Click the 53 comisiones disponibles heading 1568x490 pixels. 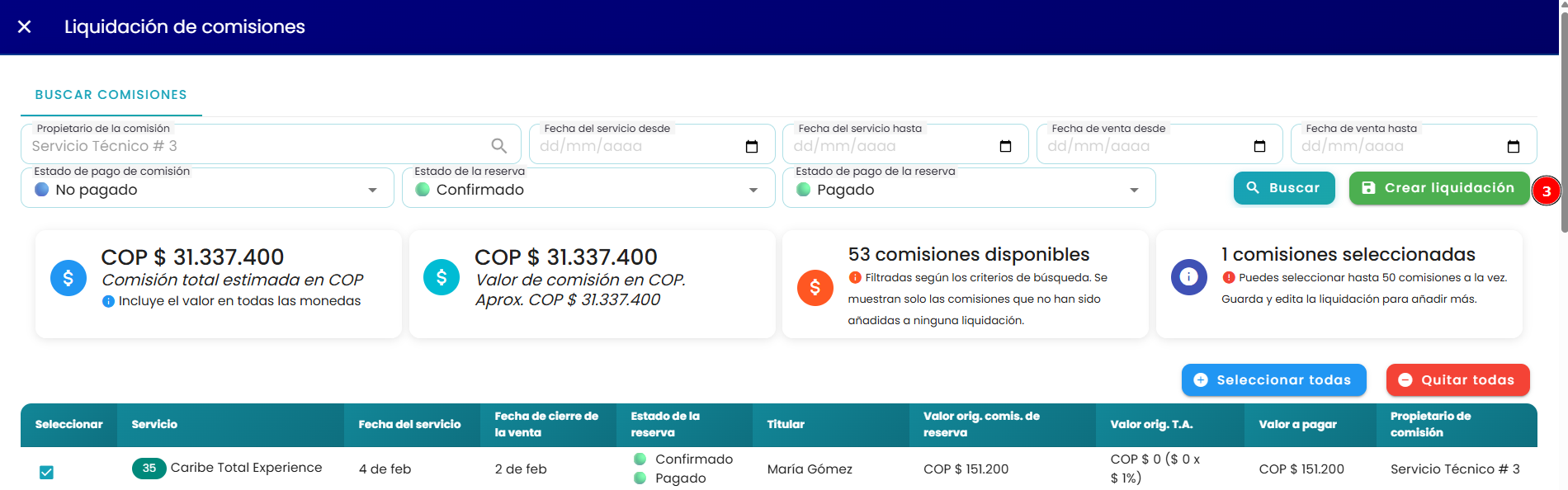point(969,254)
